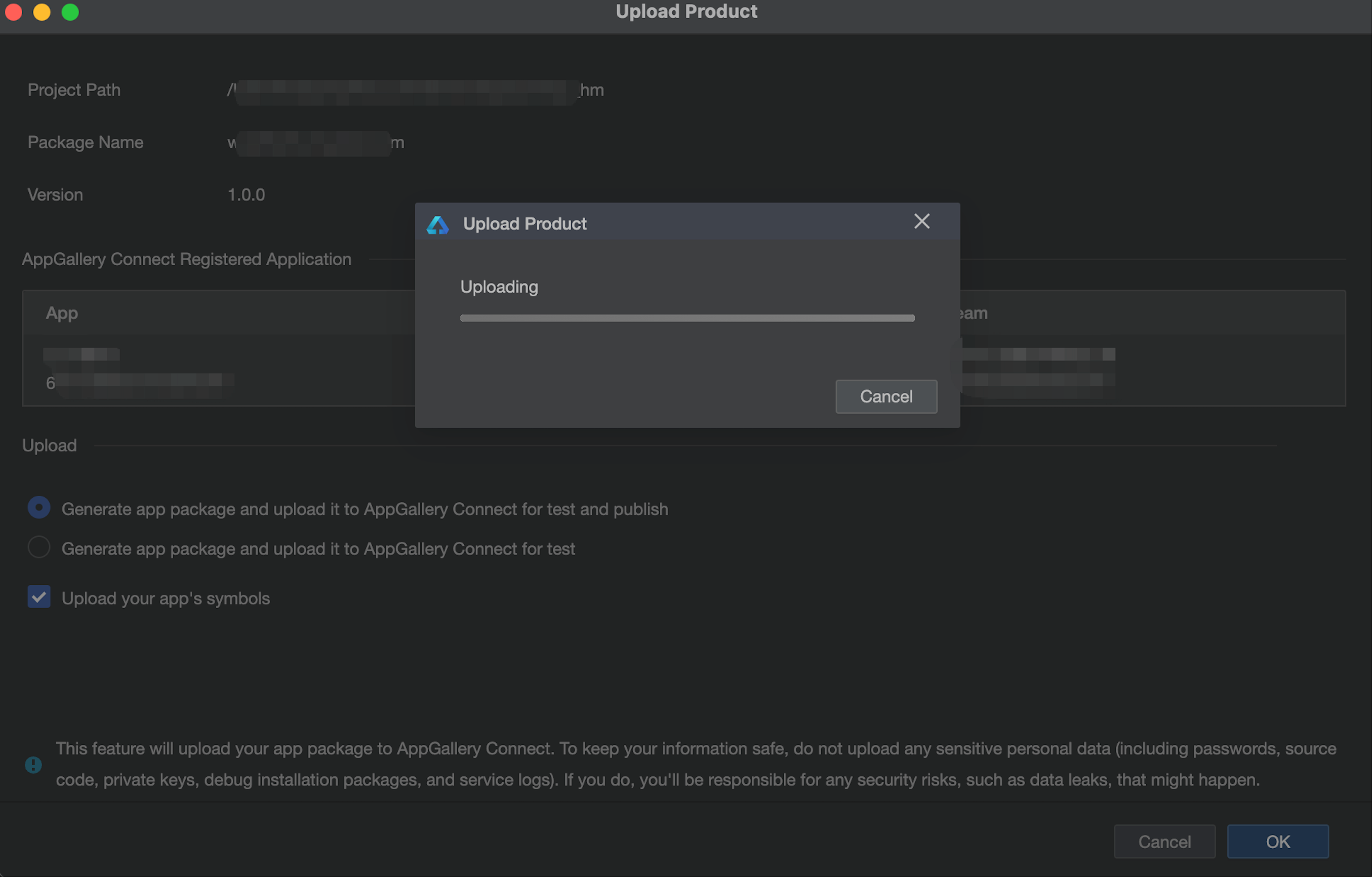Click the 'AppGallery Connect Registered Application' heading

coord(186,259)
